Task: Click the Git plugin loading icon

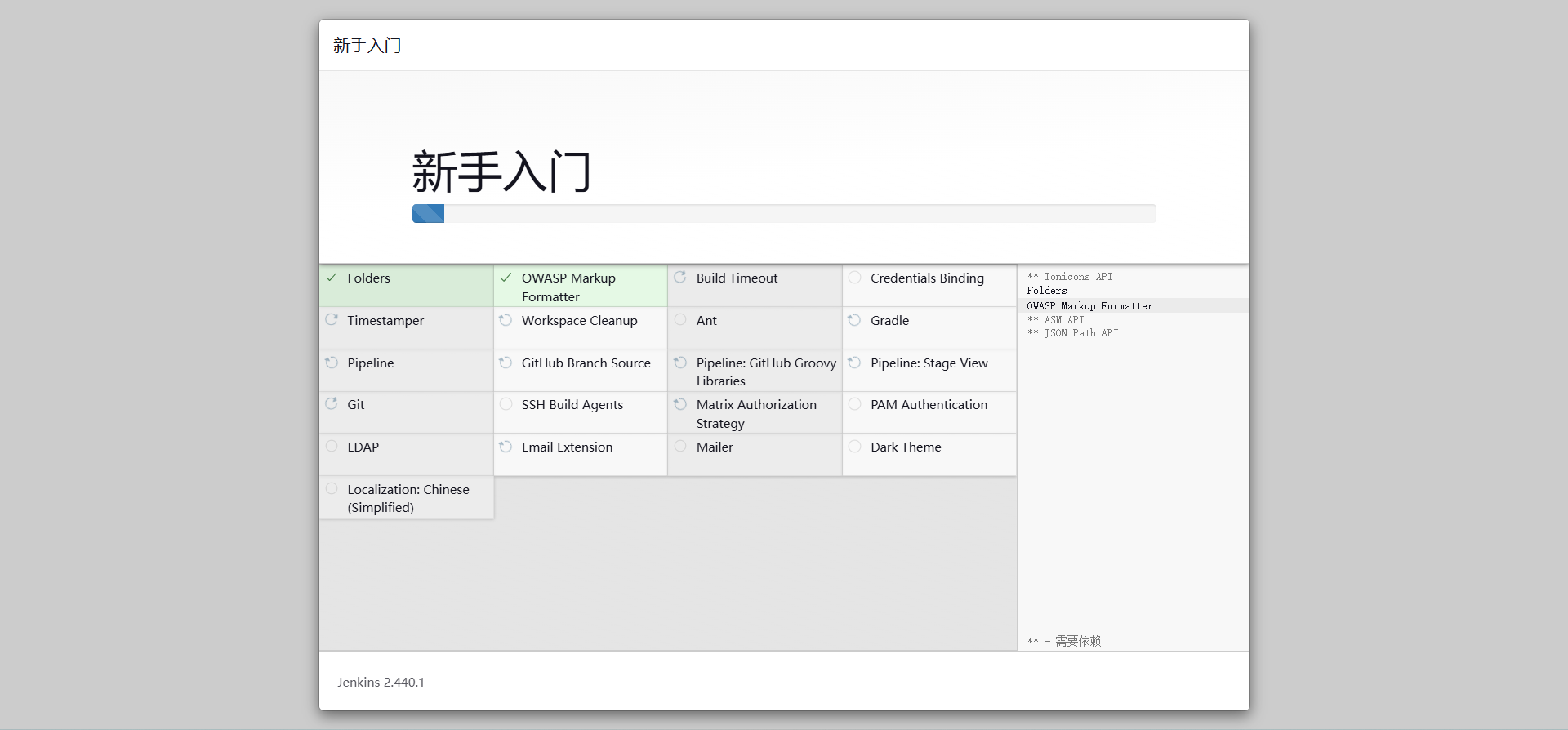Action: click(332, 404)
